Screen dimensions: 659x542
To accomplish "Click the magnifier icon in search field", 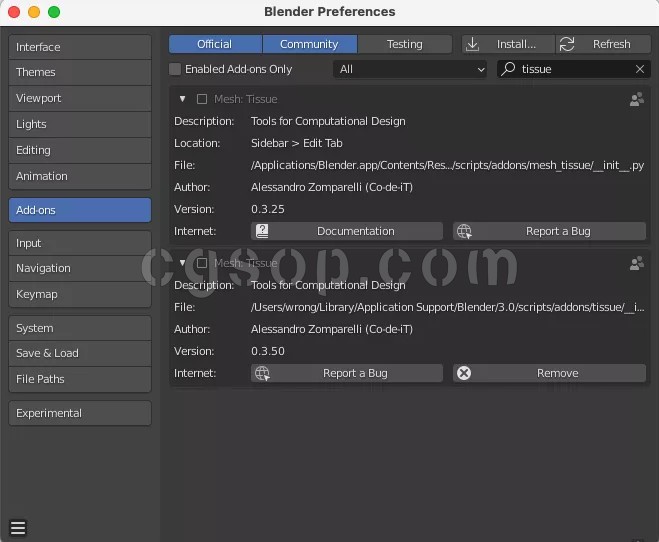I will [x=508, y=69].
